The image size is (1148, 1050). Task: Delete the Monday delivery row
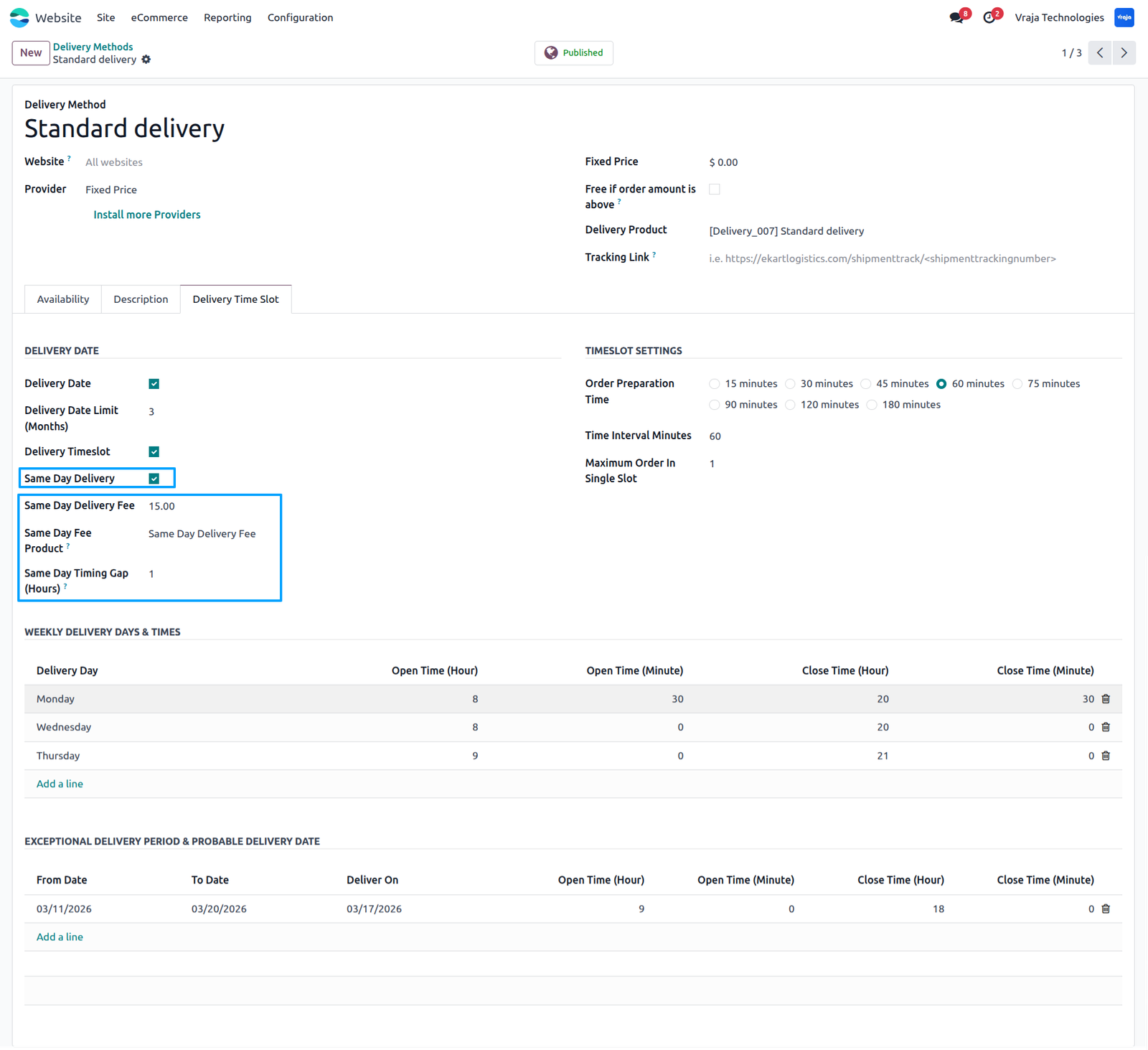[1106, 699]
